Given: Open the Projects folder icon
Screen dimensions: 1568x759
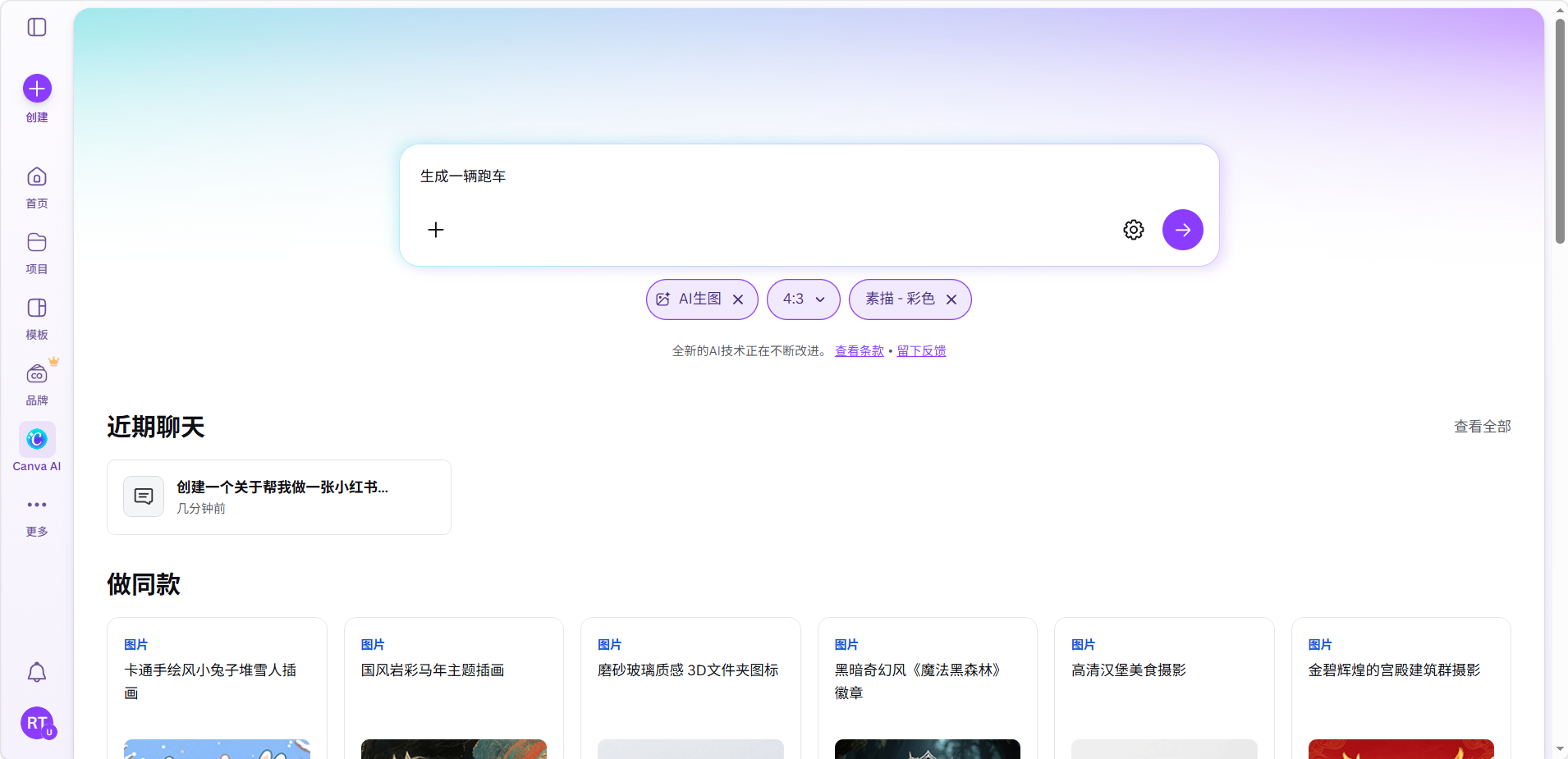Looking at the screenshot, I should [x=37, y=243].
